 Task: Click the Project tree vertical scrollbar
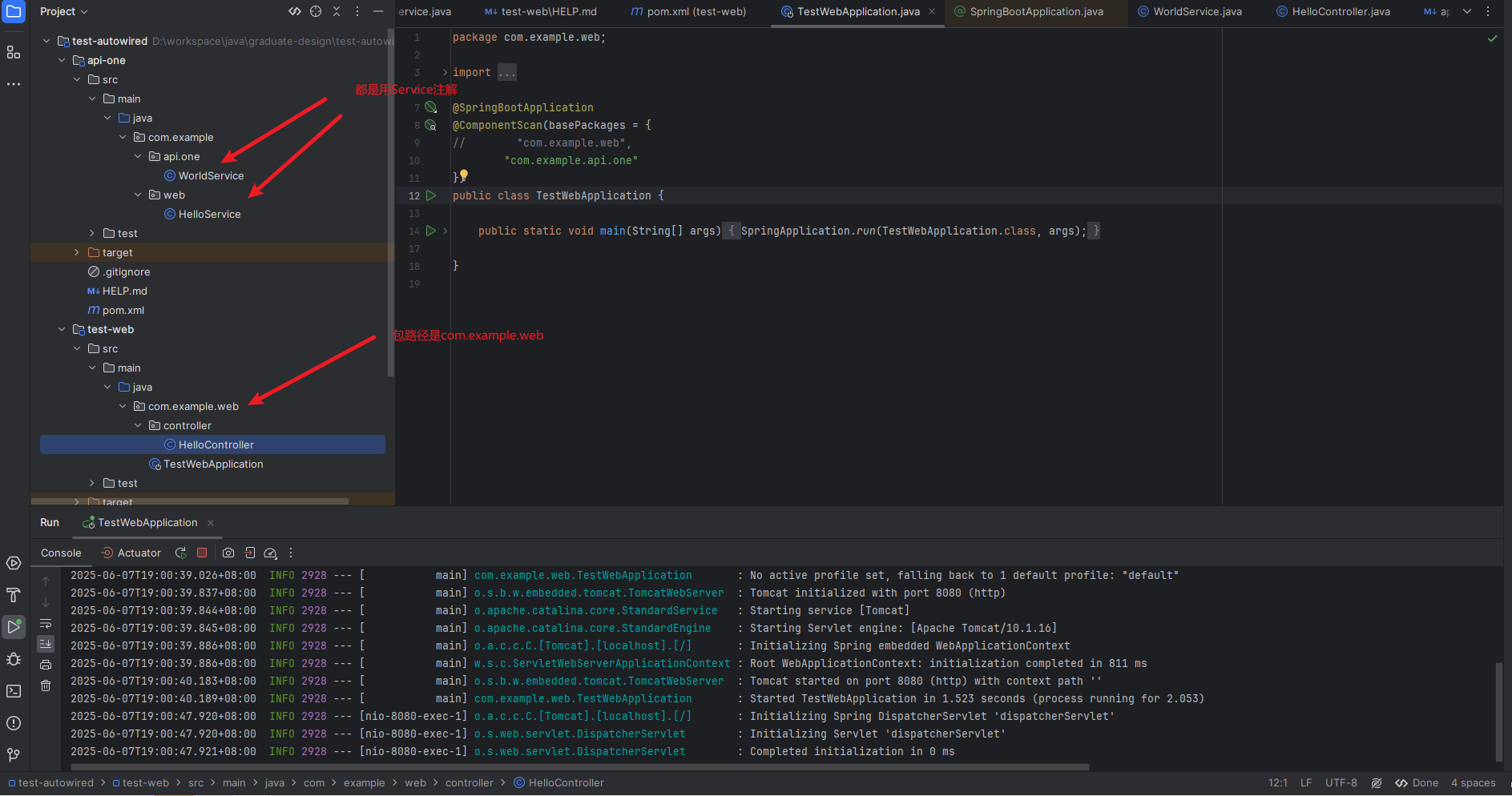coord(390,203)
